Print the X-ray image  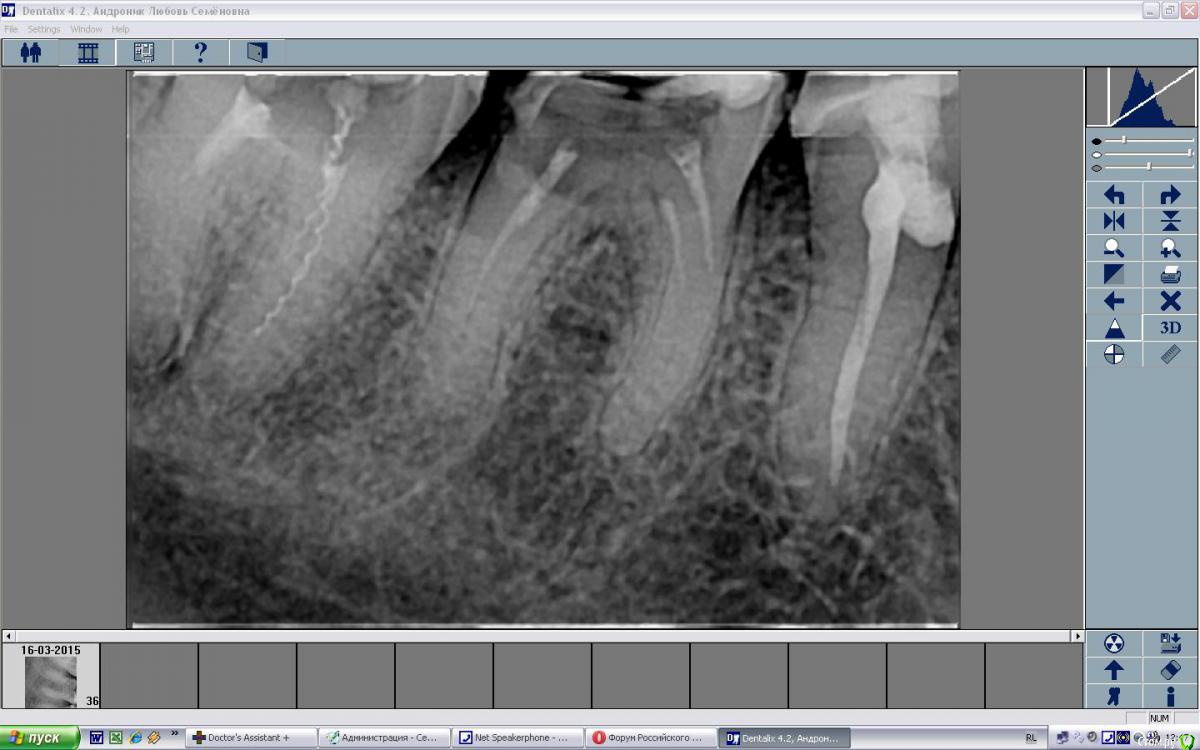tap(1170, 275)
